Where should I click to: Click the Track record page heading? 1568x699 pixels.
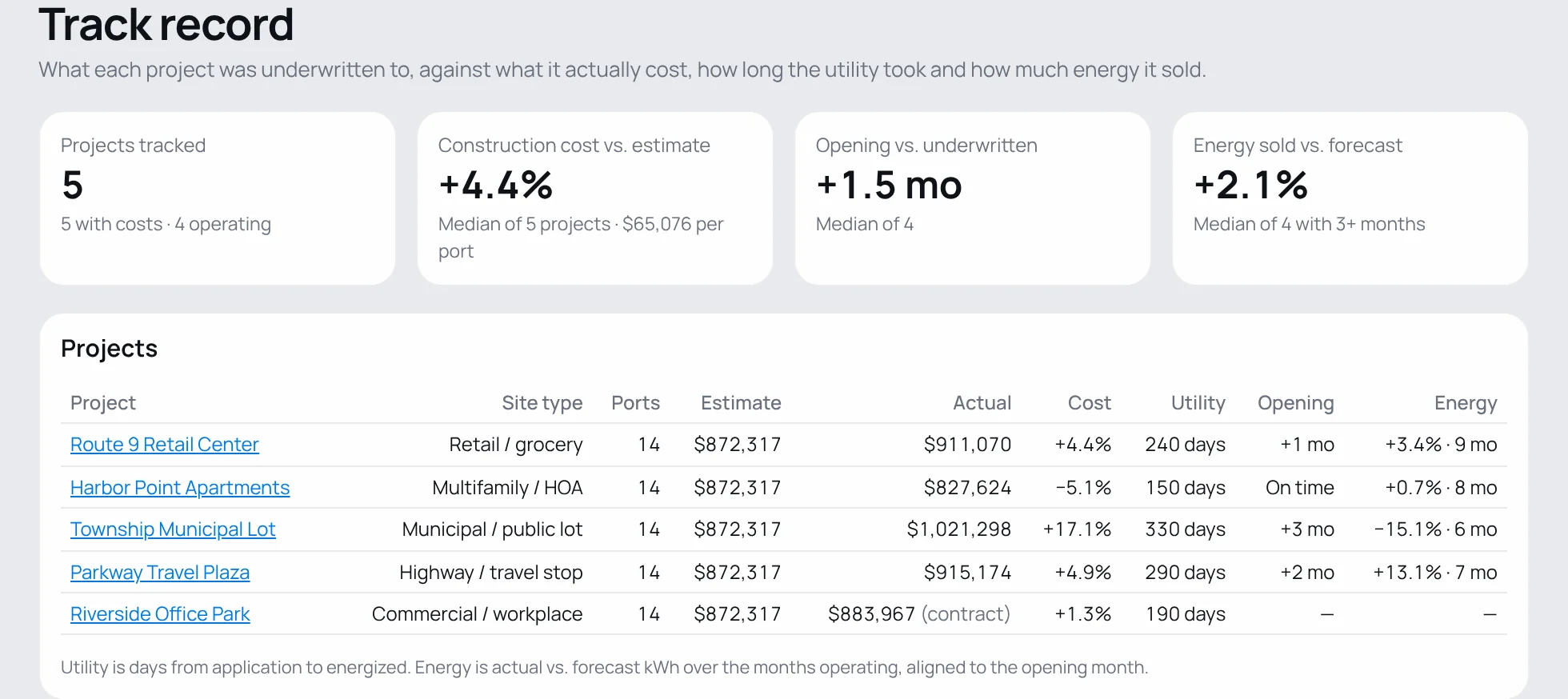166,24
